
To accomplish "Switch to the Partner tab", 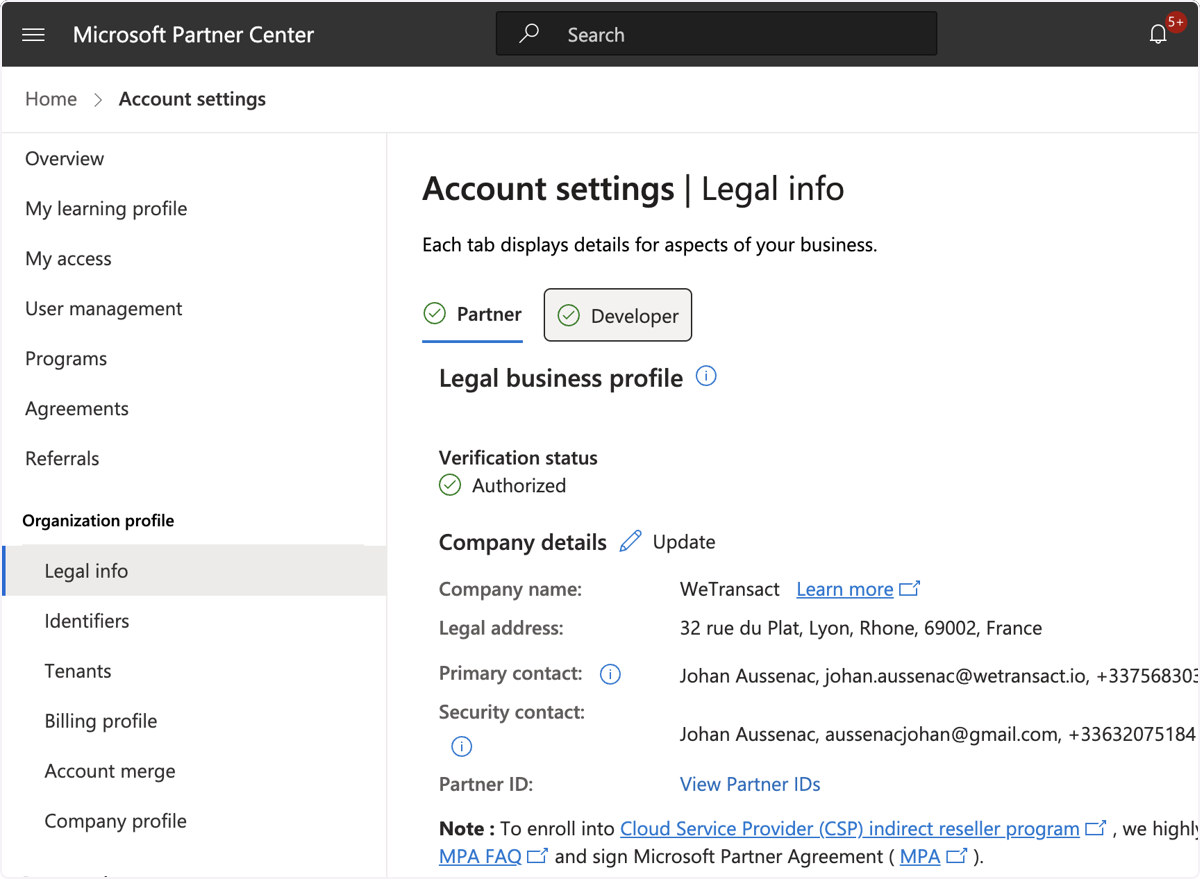I will [472, 315].
